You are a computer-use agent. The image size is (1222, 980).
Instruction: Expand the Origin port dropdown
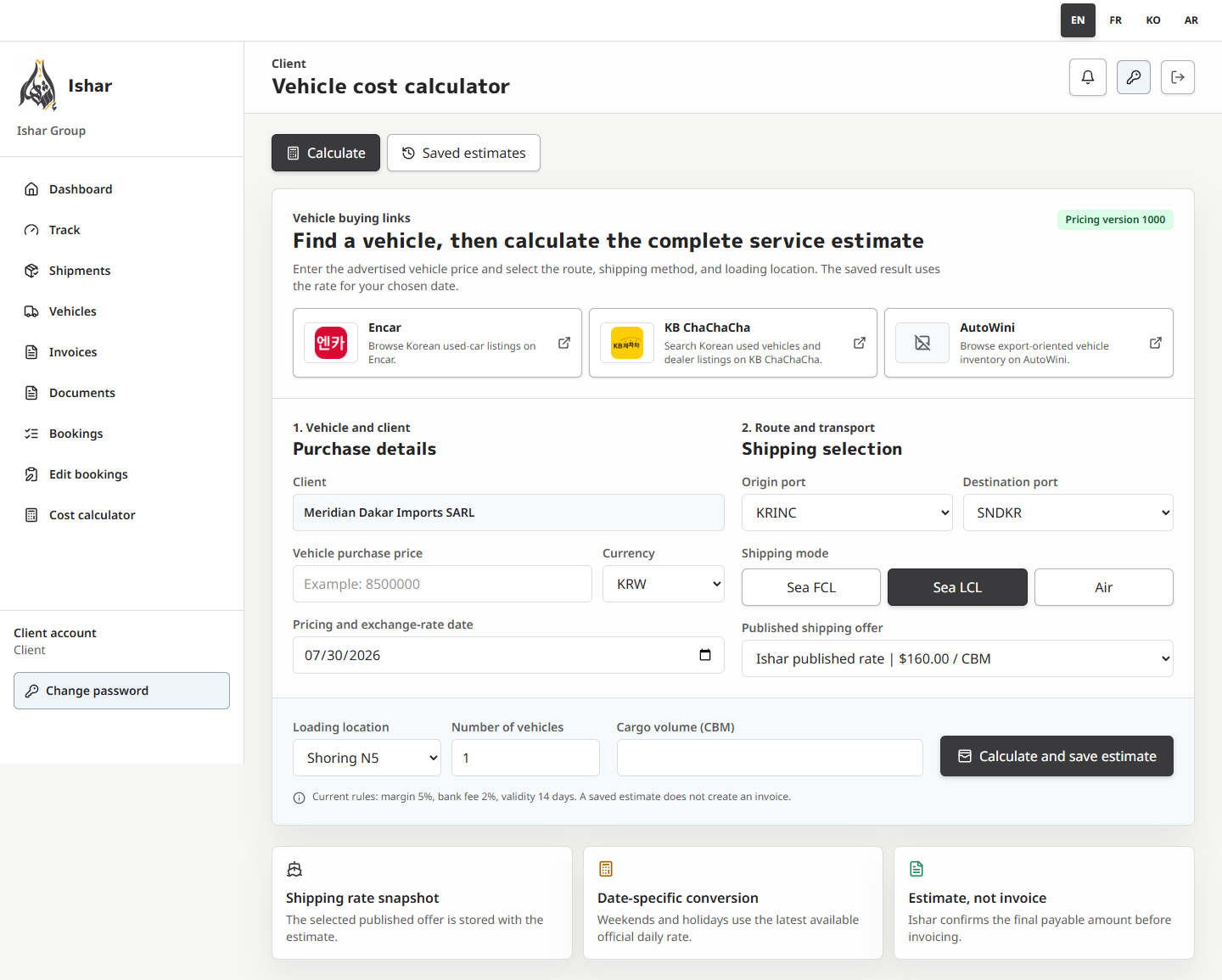point(847,512)
